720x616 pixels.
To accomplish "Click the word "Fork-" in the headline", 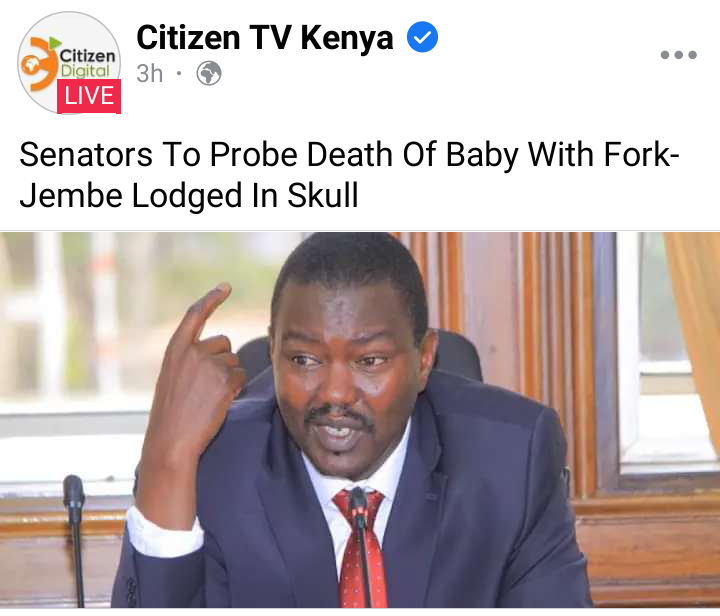I will pos(641,154).
